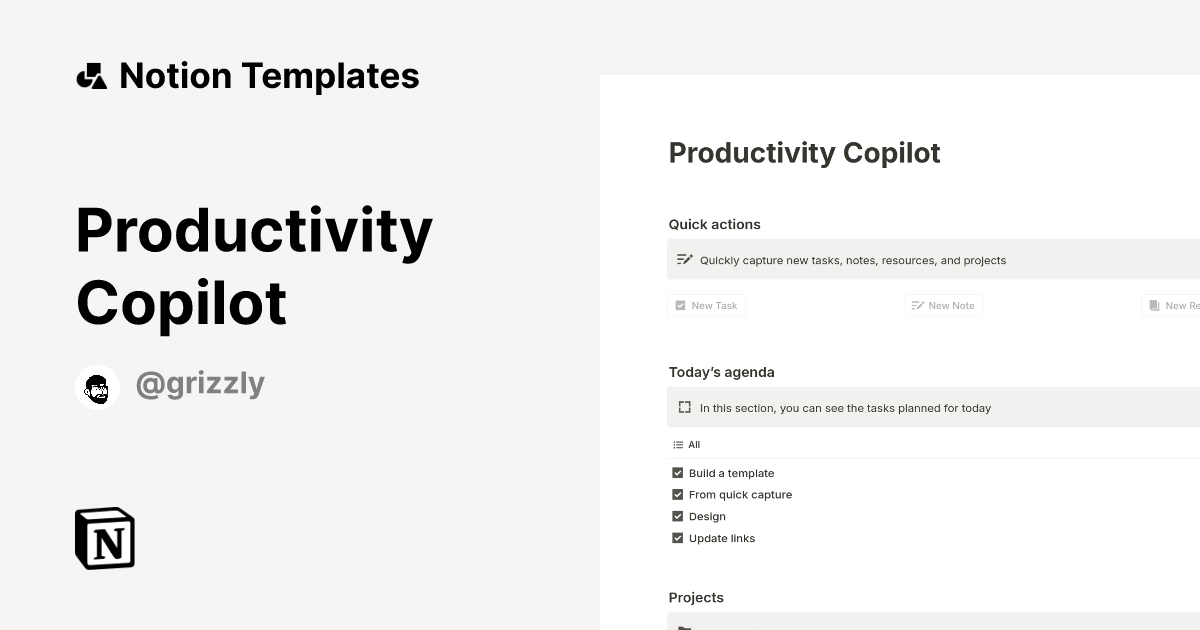The height and width of the screenshot is (630, 1200).
Task: Click the Notion Templates logo icon
Action: pos(91,75)
